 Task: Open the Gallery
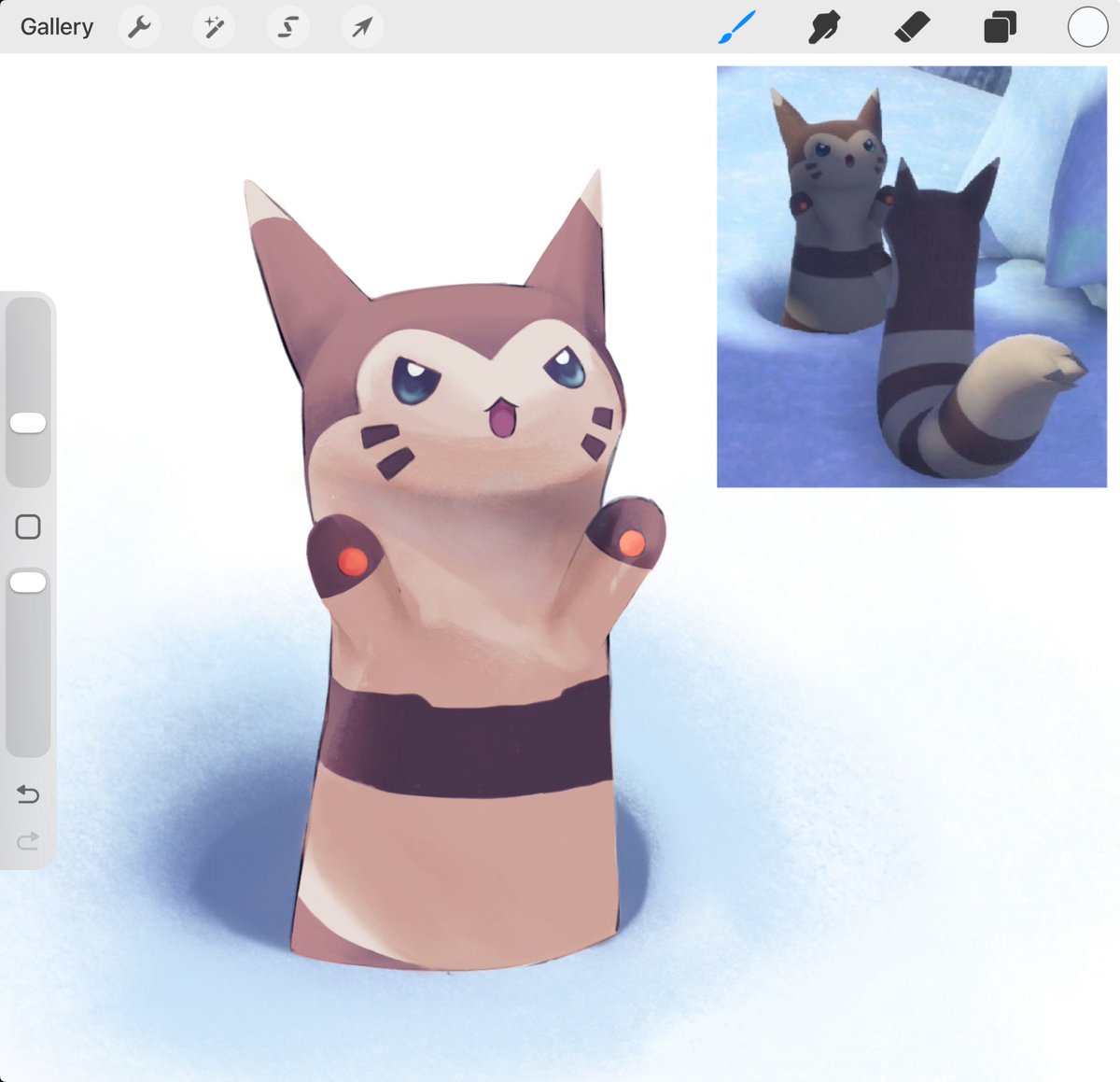coord(57,27)
